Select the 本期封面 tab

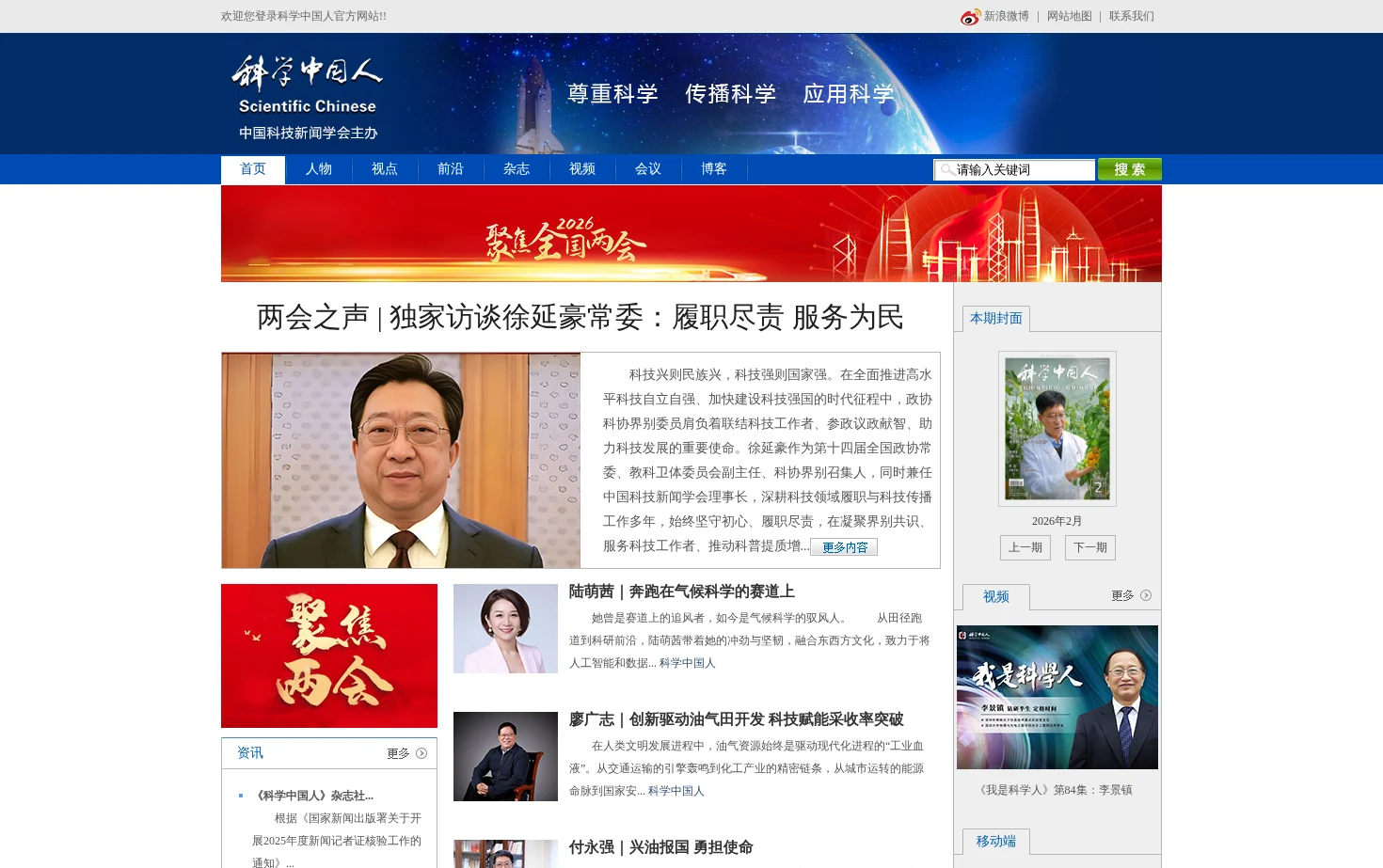(996, 319)
